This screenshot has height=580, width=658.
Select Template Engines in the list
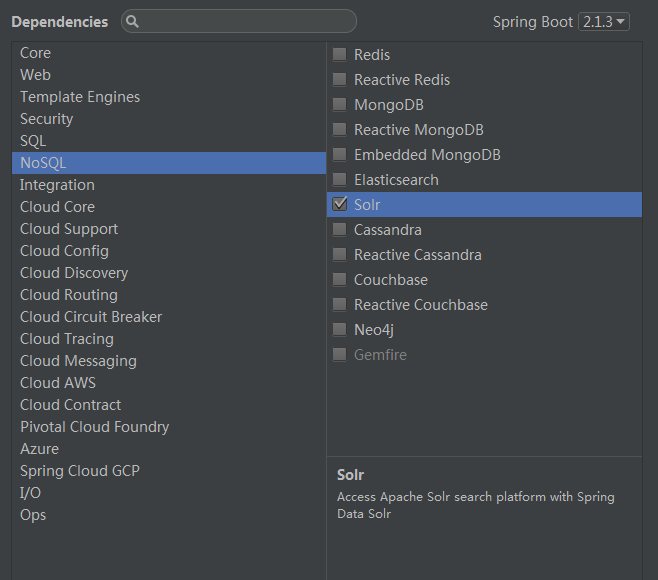point(80,97)
